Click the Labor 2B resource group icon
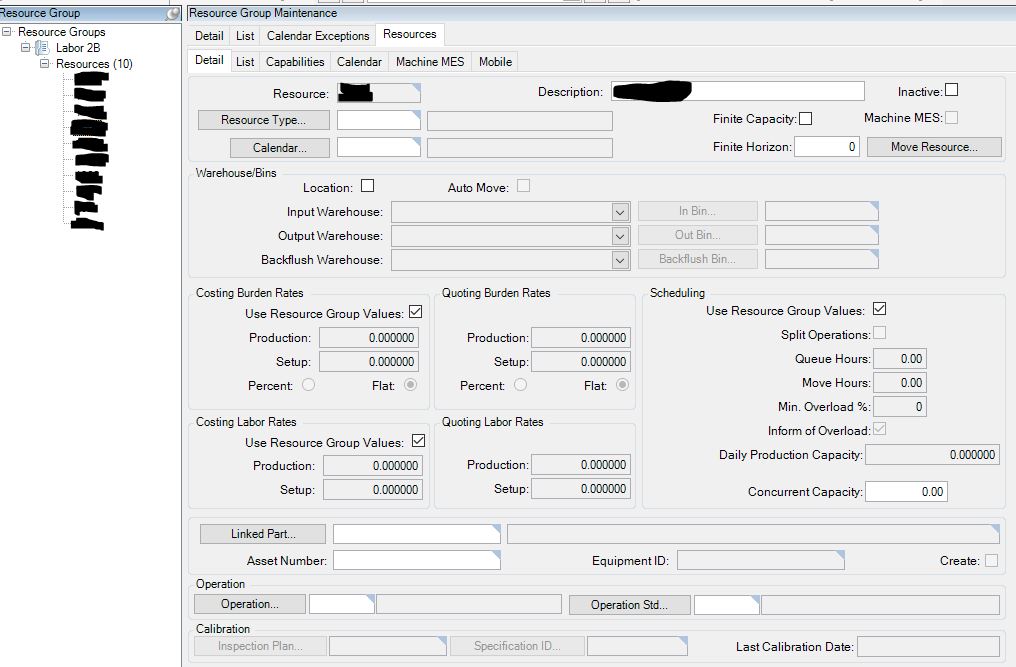Image resolution: width=1016 pixels, height=667 pixels. pyautogui.click(x=41, y=47)
